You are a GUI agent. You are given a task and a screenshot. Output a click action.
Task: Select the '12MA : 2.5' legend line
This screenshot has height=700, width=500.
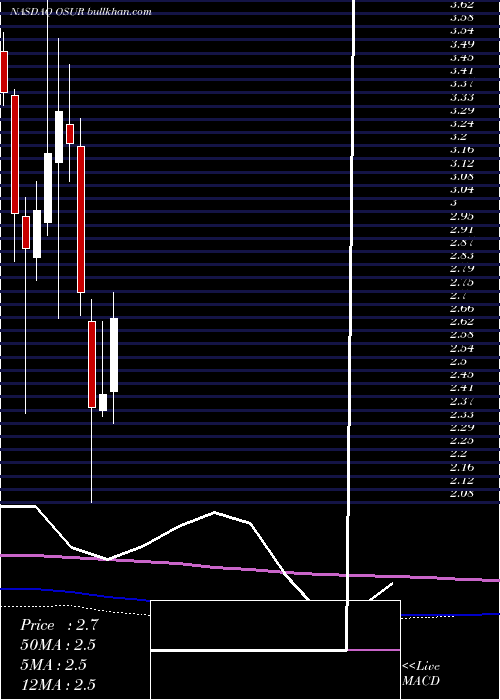(x=58, y=684)
